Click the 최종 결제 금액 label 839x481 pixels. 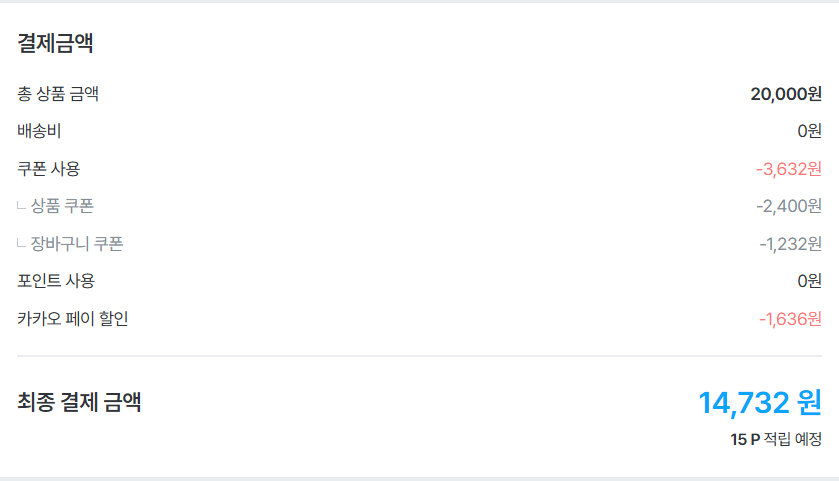click(x=79, y=403)
